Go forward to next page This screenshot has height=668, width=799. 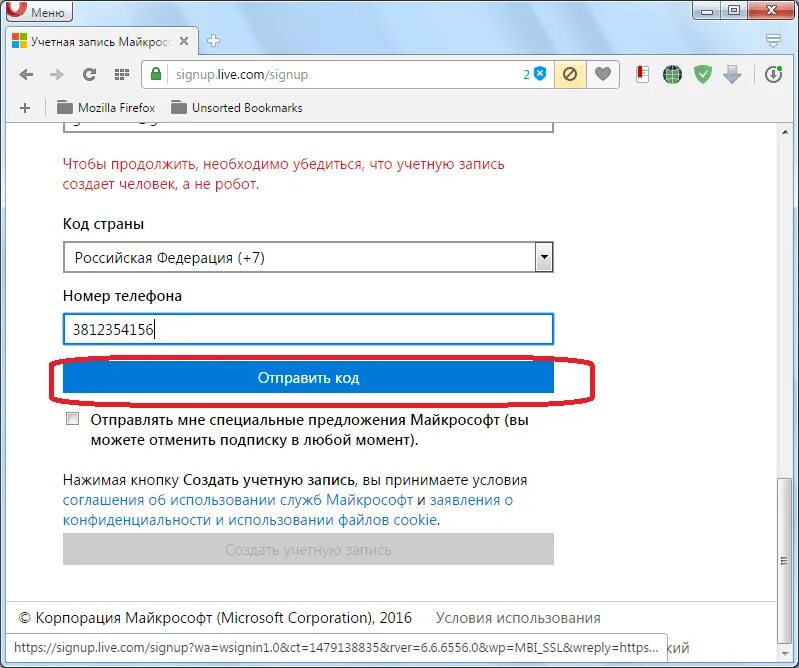[x=57, y=75]
